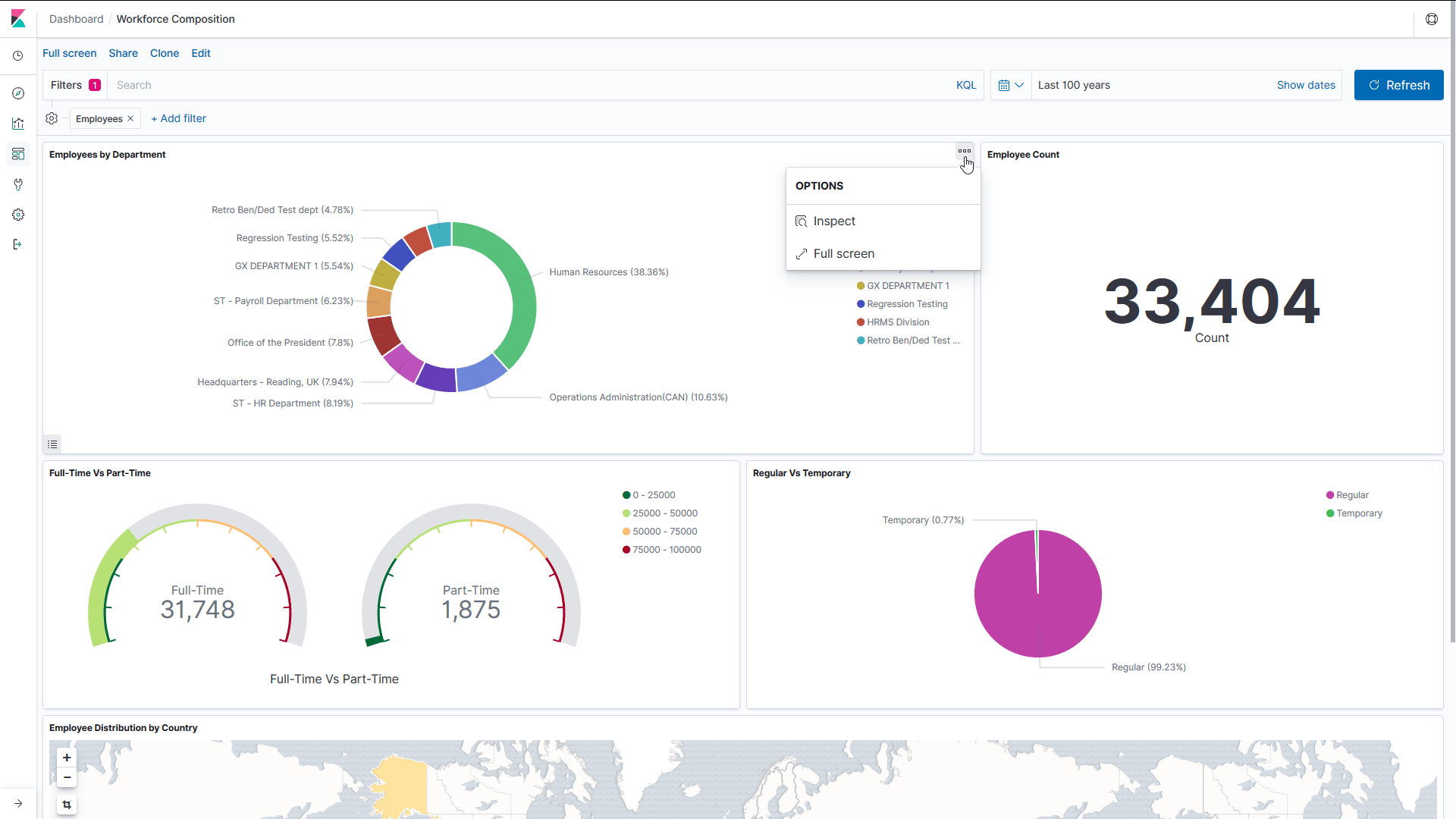Screen dimensions: 1456x819
Task: Open Management via the gear sidebar icon
Action: (x=17, y=215)
